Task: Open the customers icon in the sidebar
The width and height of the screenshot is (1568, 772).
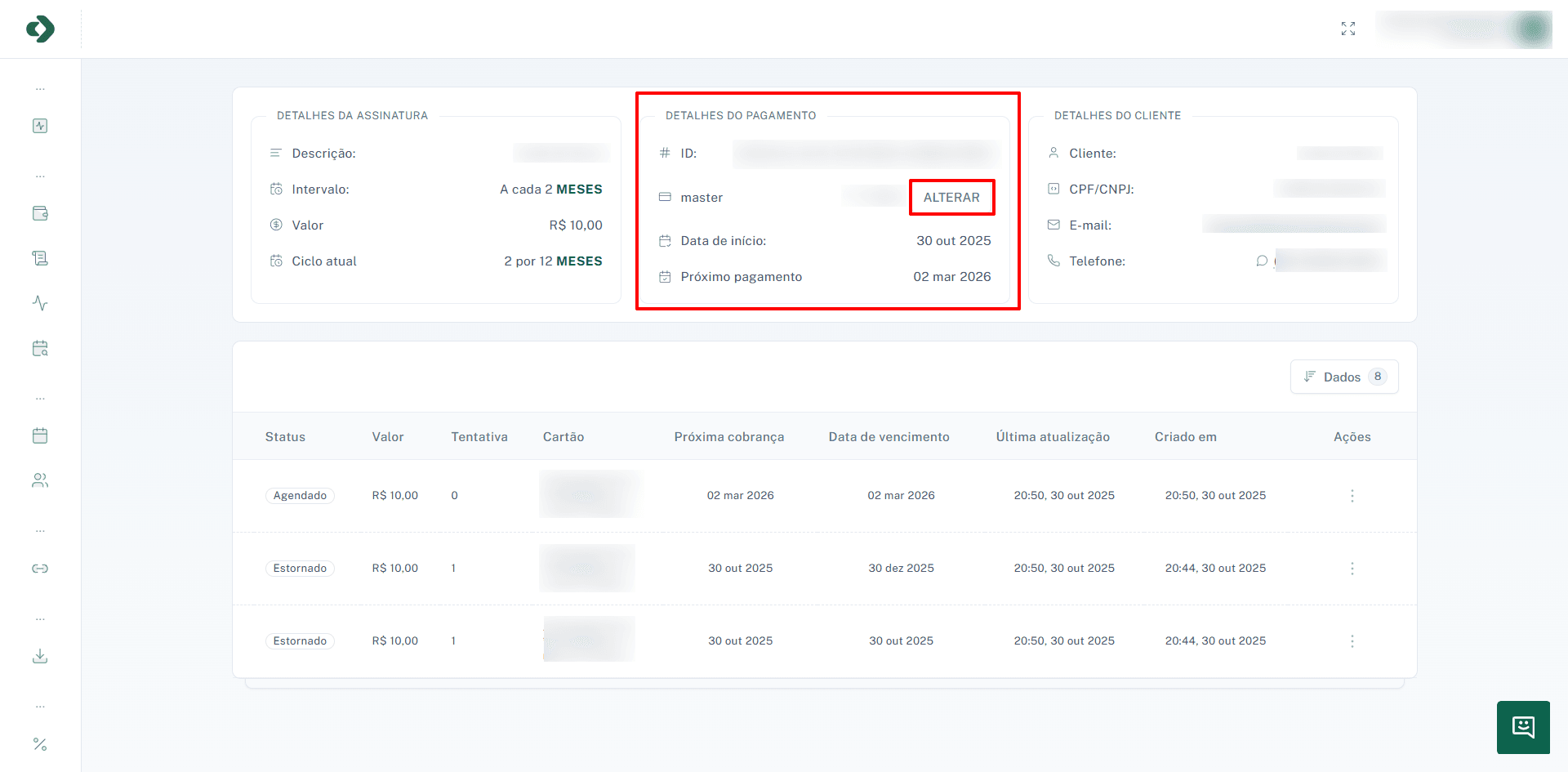Action: [39, 480]
